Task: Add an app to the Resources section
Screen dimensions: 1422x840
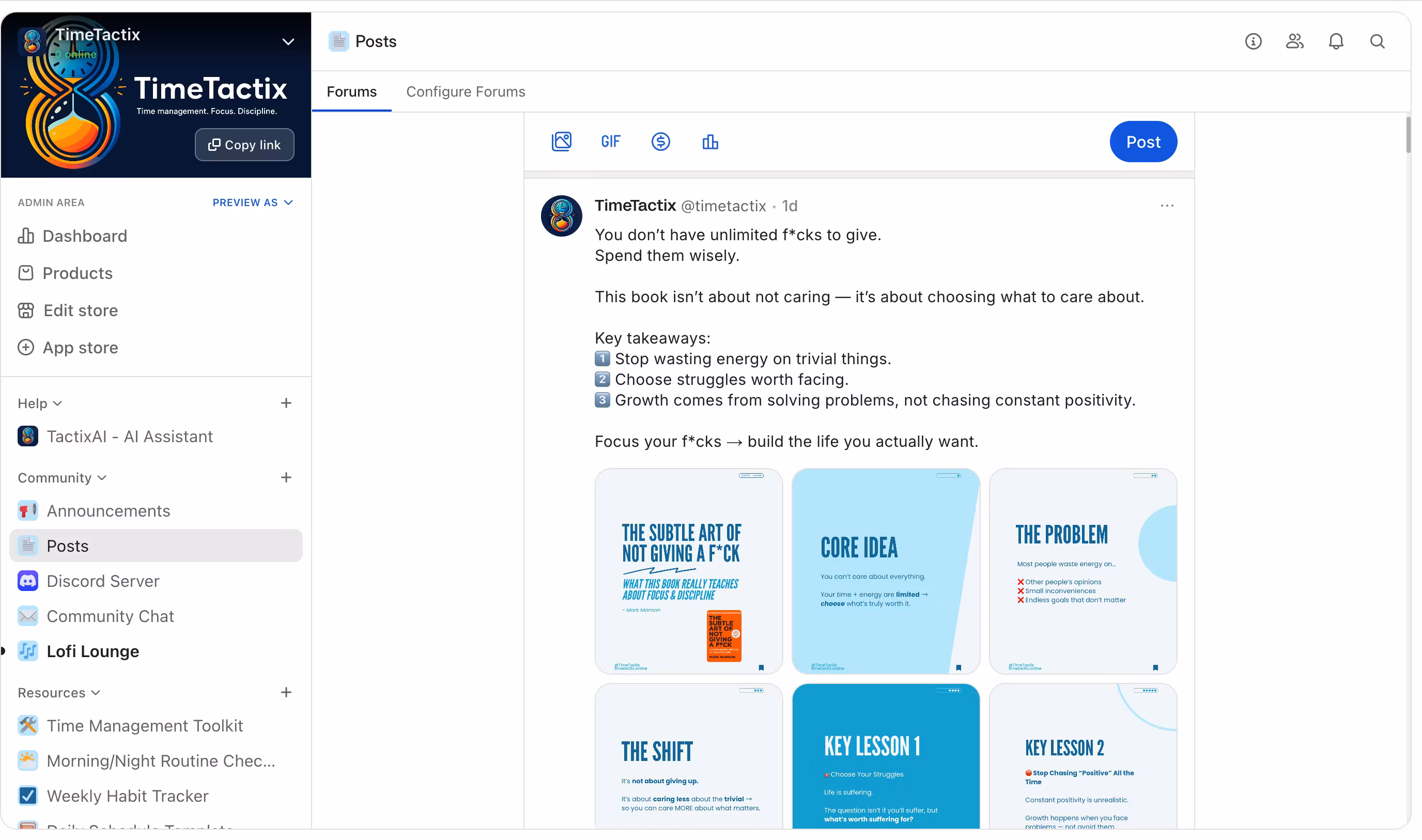Action: point(286,692)
